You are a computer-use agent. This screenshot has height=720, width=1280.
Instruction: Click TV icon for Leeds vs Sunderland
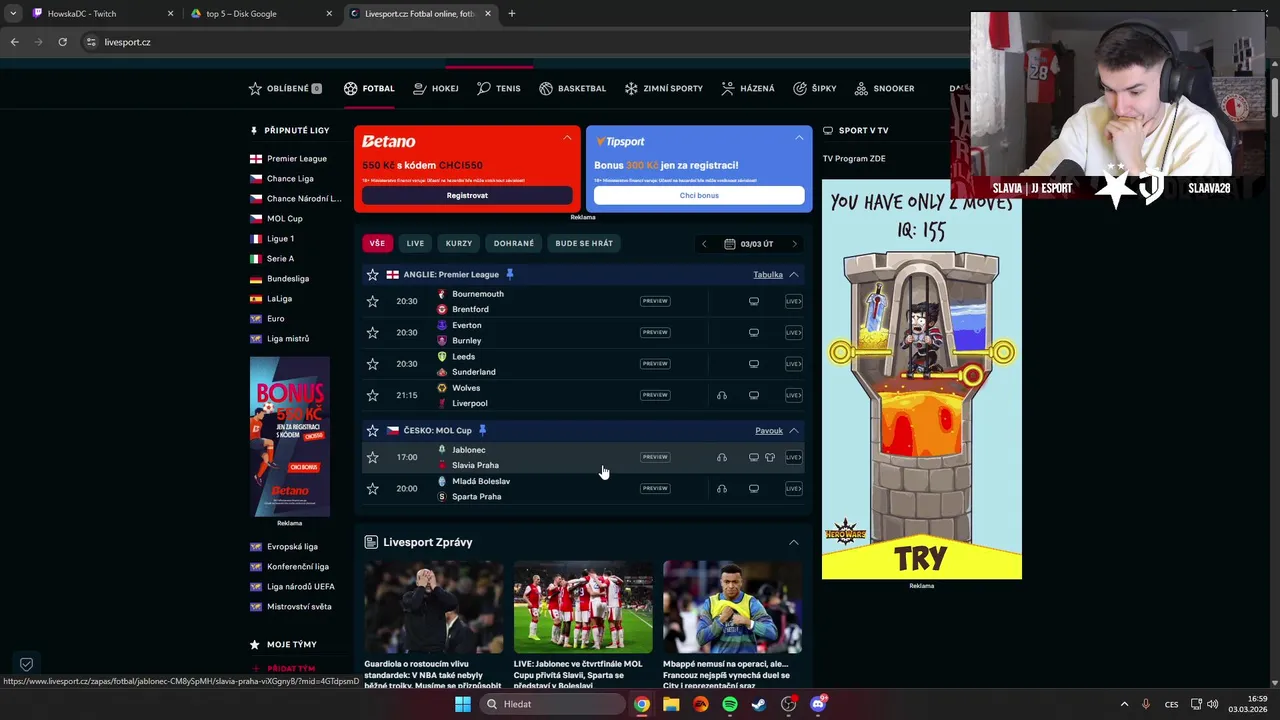tap(754, 364)
